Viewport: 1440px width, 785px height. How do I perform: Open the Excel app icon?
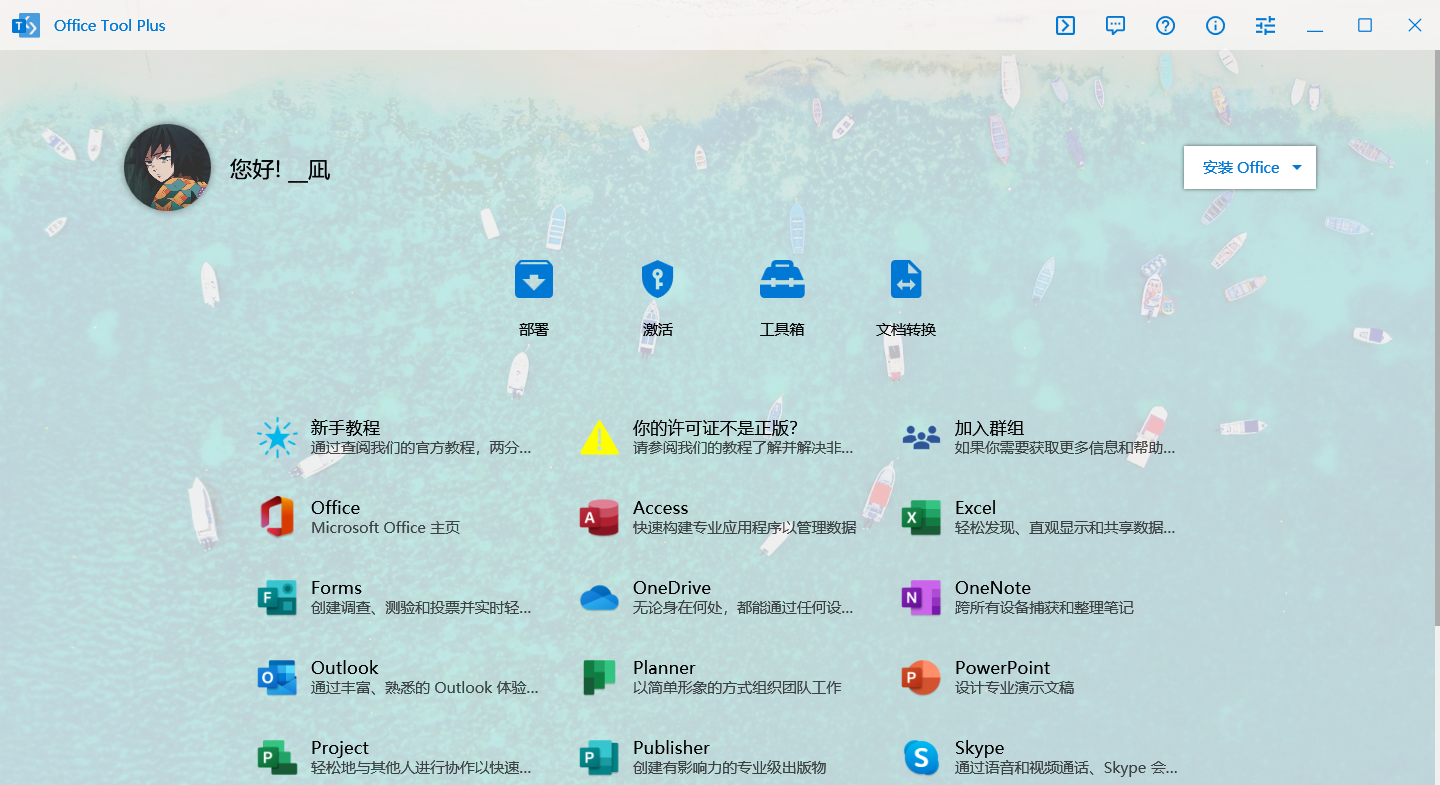point(921,517)
